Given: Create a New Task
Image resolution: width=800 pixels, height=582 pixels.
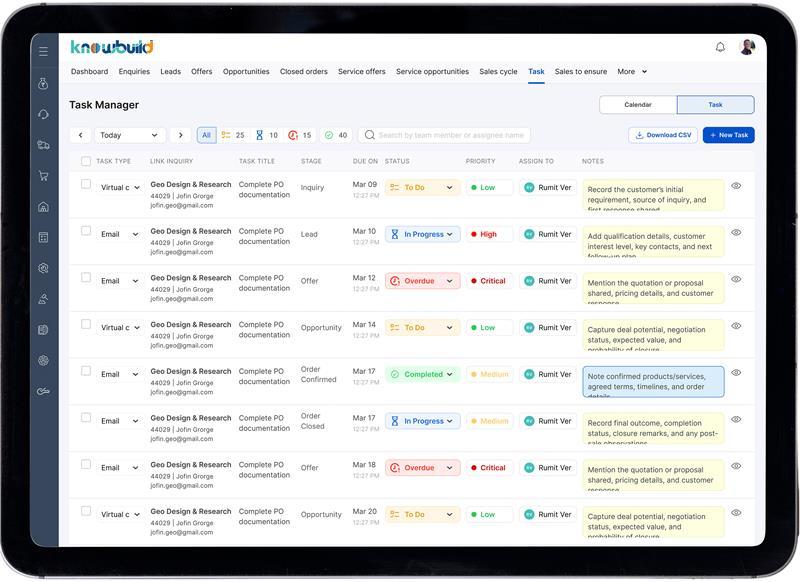Looking at the screenshot, I should pos(728,135).
